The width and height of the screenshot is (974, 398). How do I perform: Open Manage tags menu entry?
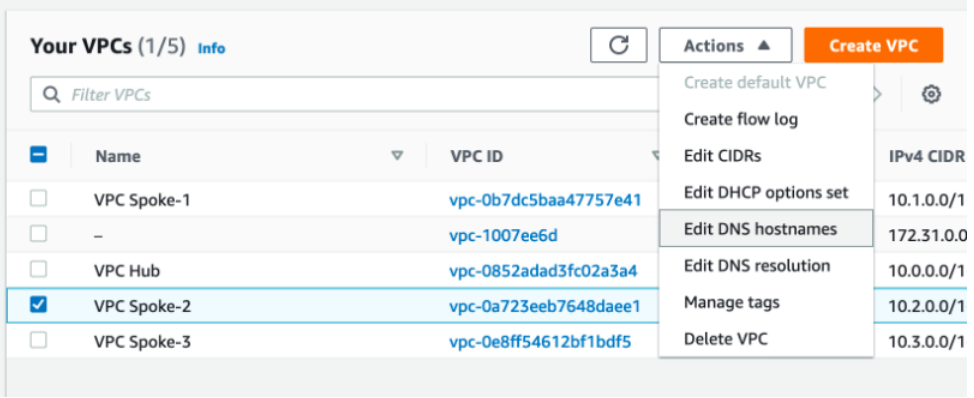(766, 302)
